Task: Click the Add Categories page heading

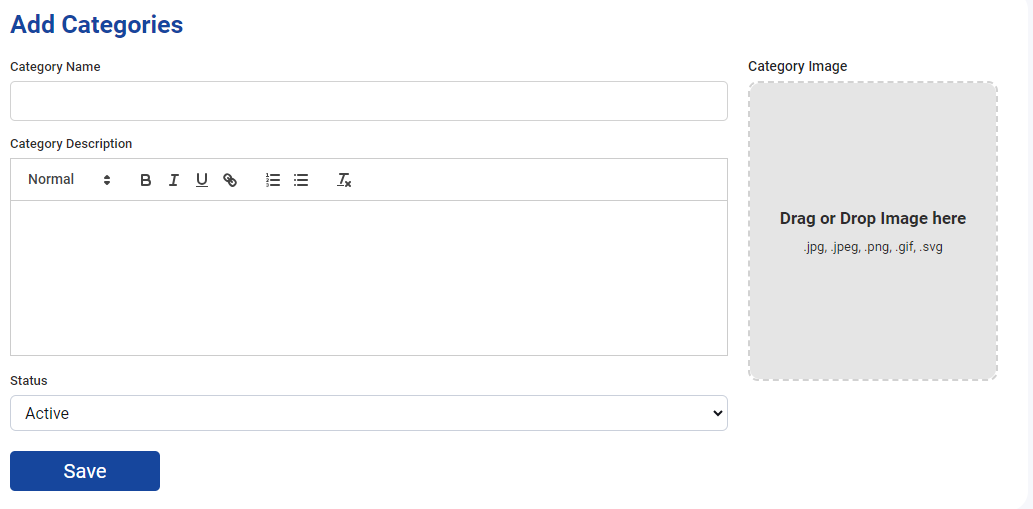Action: 97,24
